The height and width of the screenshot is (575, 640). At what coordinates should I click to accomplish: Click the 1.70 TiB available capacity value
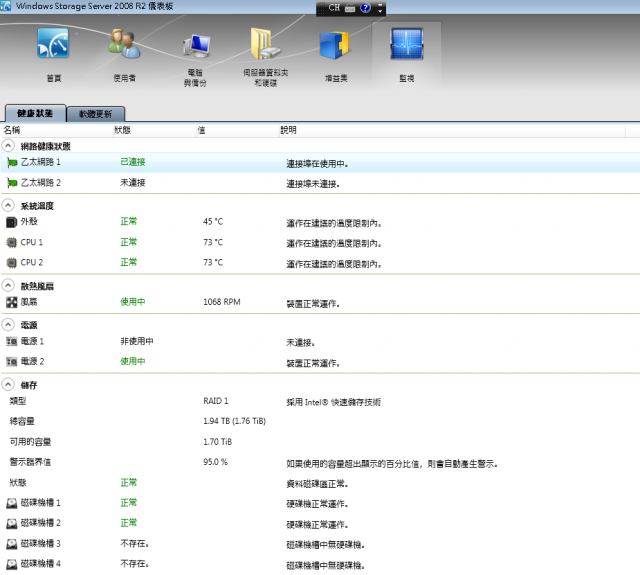(x=218, y=442)
